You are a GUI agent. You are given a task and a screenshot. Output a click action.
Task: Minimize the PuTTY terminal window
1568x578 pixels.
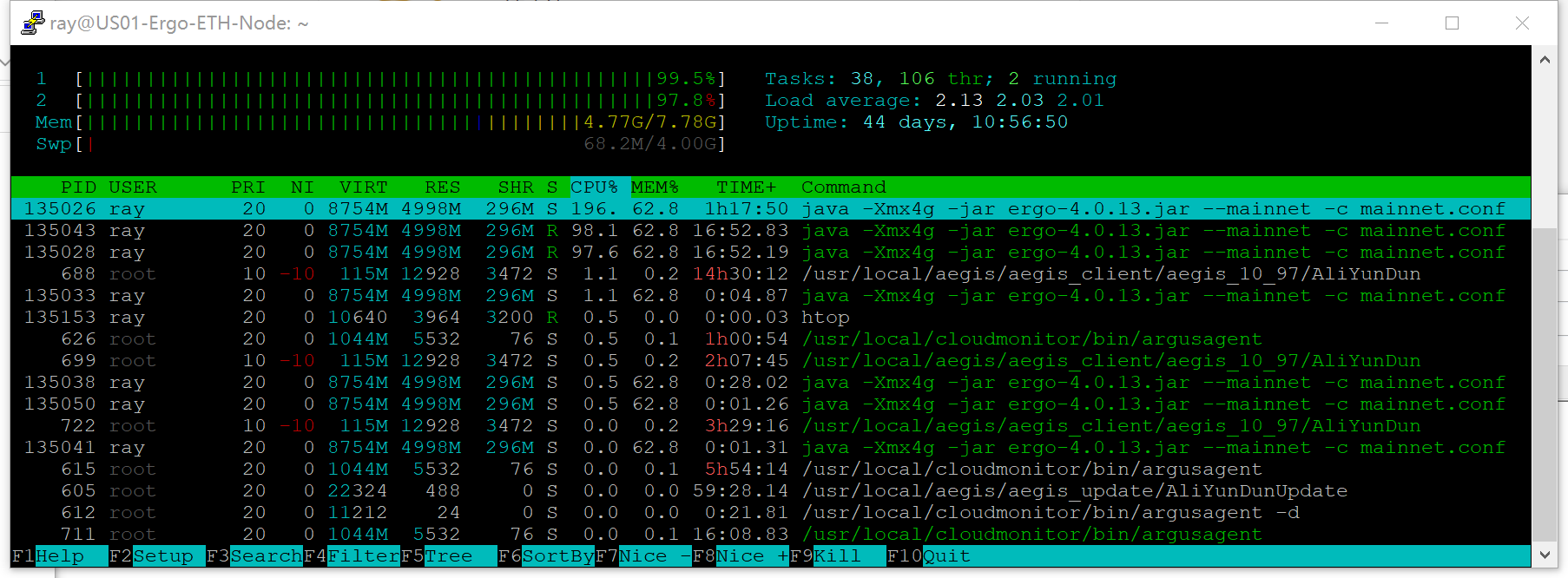pos(1382,23)
